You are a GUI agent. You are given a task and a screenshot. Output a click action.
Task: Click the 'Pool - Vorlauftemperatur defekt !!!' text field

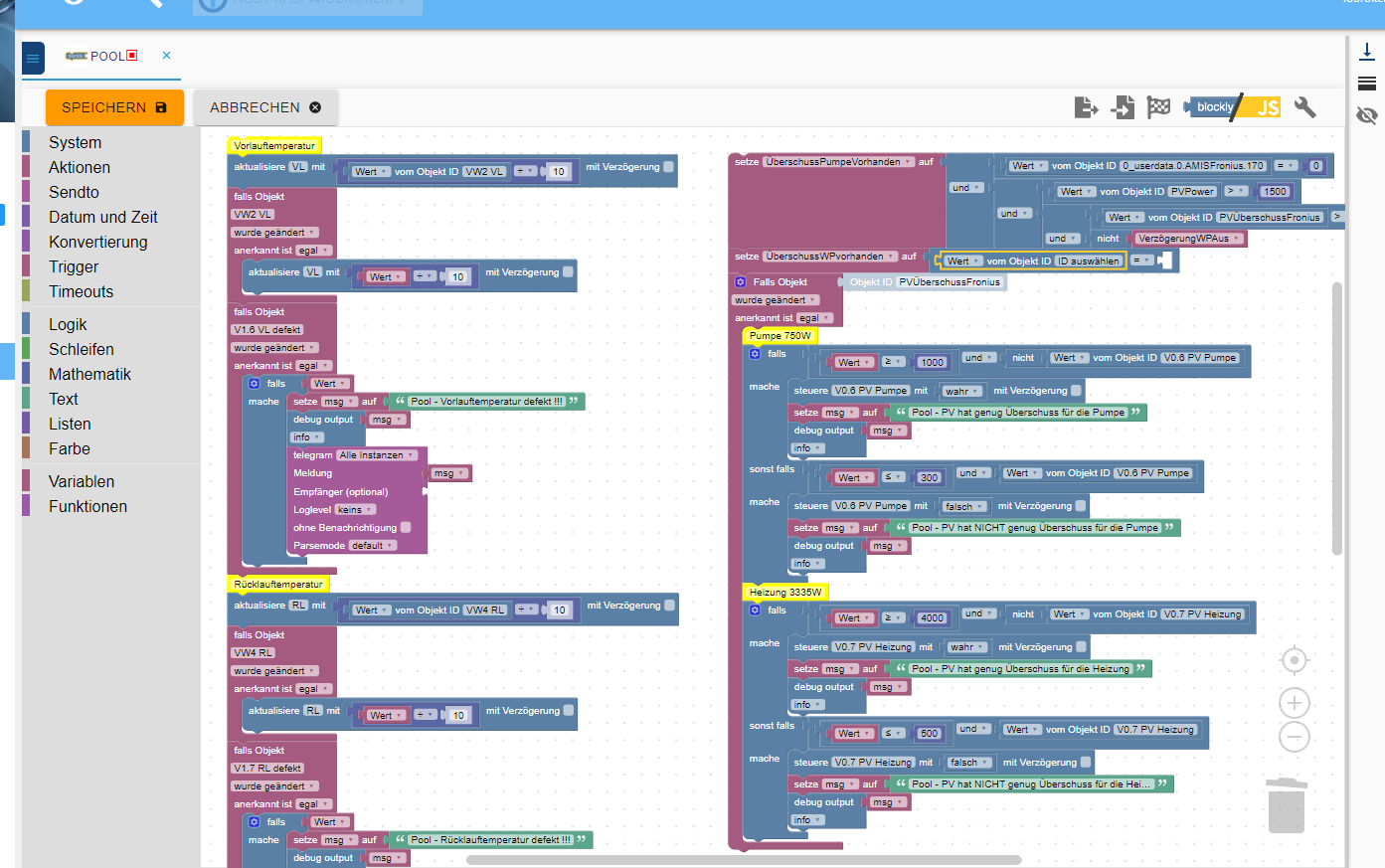point(487,402)
